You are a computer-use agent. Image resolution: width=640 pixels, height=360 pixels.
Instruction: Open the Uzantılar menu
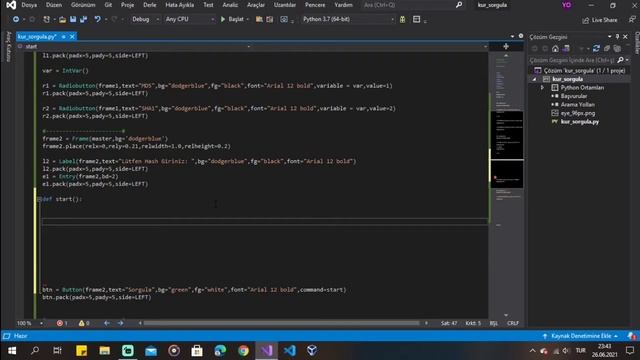[285, 5]
